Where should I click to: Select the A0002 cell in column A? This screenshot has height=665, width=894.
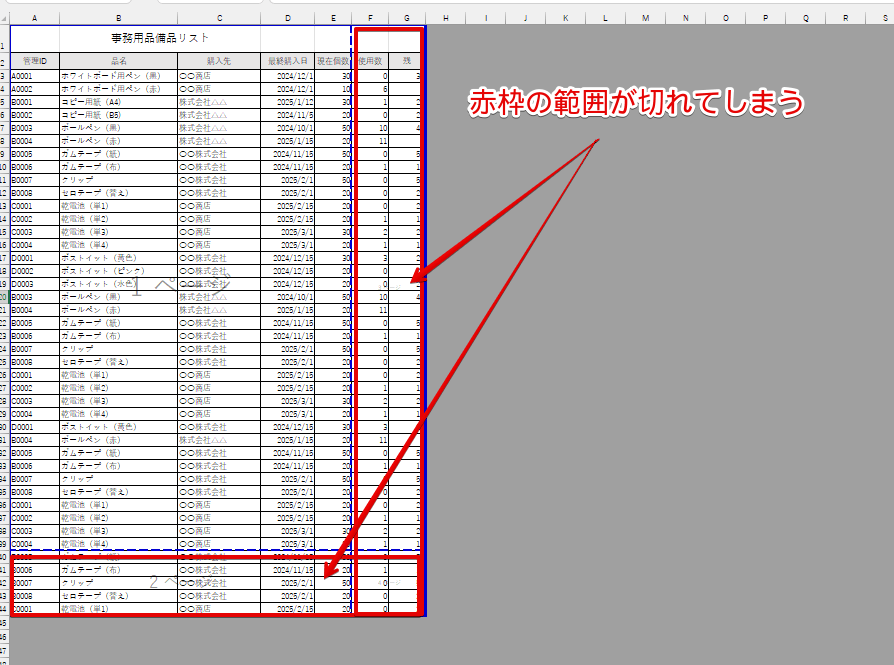click(35, 88)
